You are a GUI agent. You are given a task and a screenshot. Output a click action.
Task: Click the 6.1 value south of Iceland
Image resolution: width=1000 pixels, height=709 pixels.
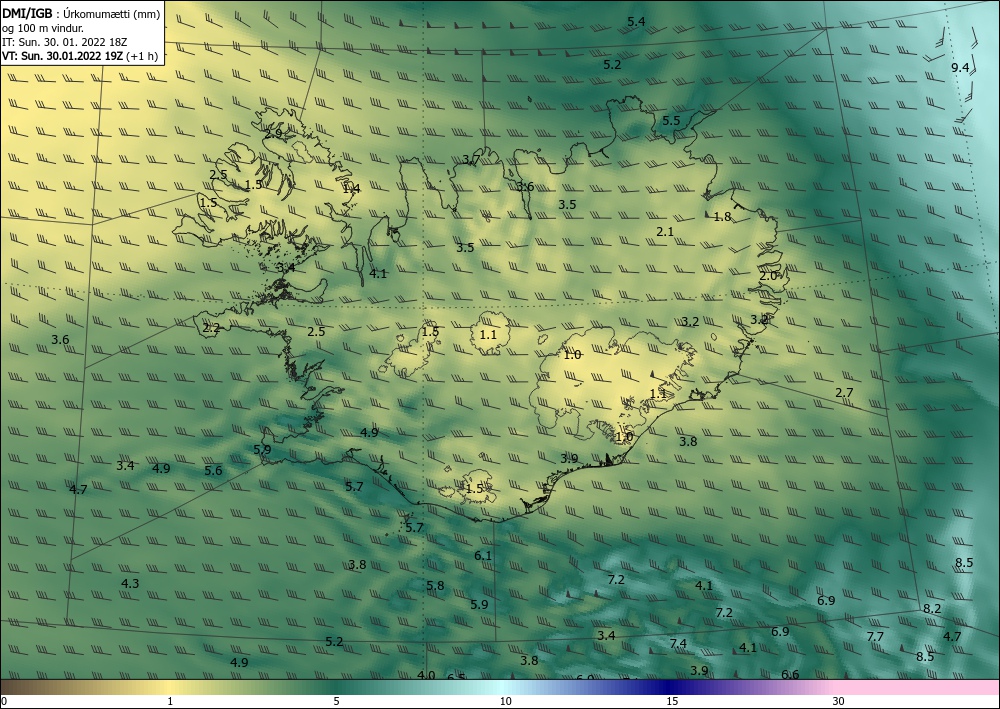click(483, 555)
